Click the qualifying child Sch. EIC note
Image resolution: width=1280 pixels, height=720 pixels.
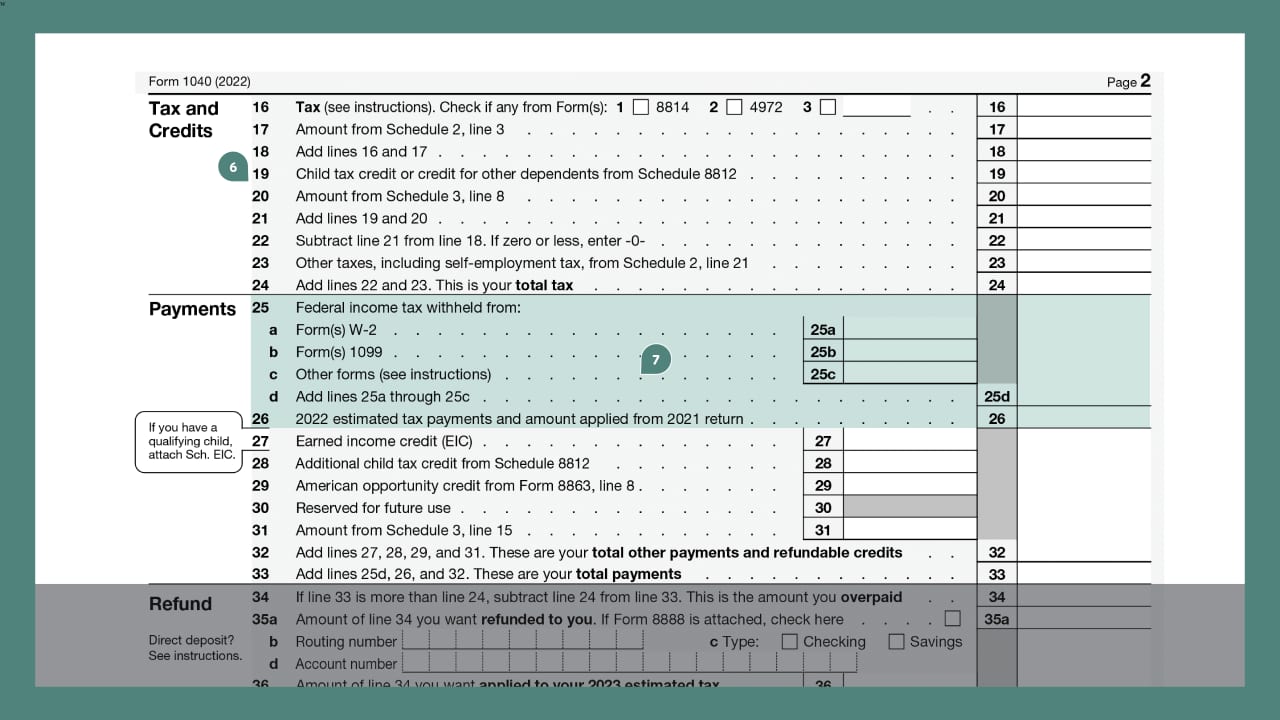[x=190, y=441]
